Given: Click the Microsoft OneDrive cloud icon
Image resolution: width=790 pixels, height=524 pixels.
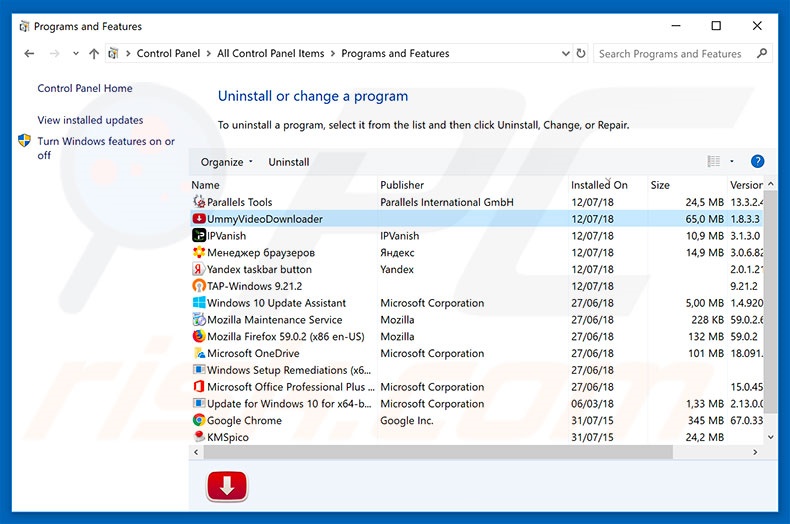Looking at the screenshot, I should (199, 354).
